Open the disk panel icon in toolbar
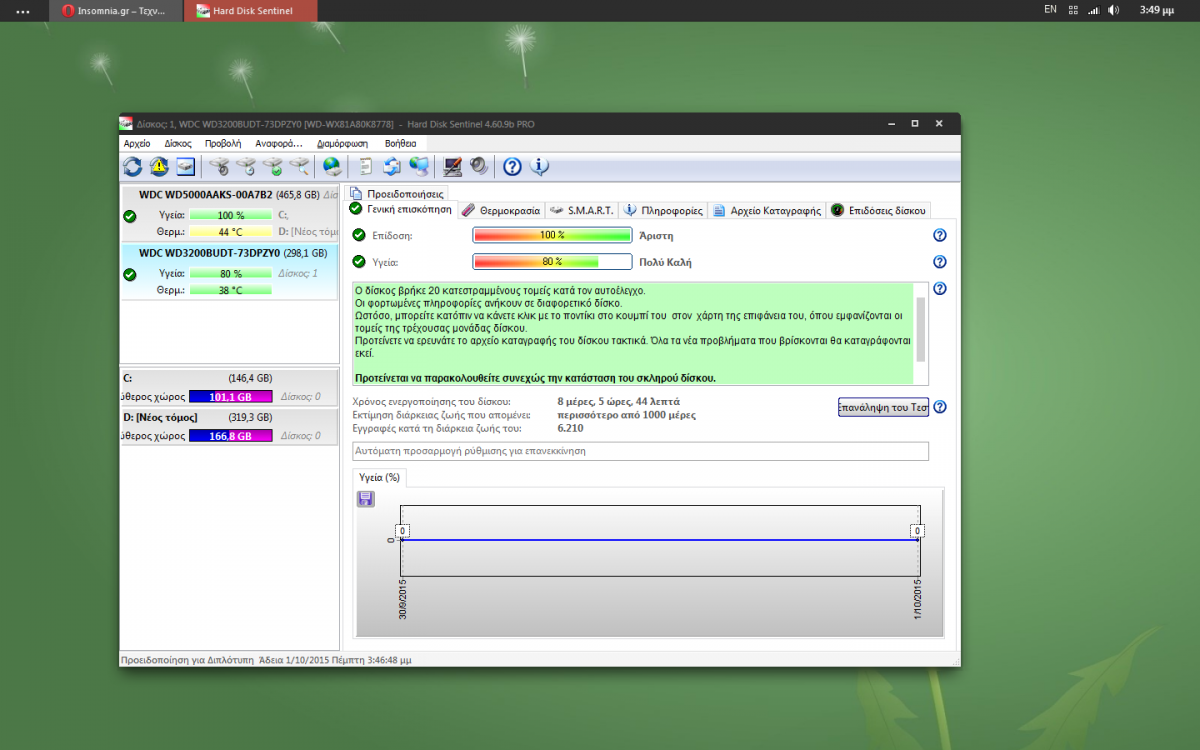This screenshot has width=1200, height=750. [x=186, y=167]
